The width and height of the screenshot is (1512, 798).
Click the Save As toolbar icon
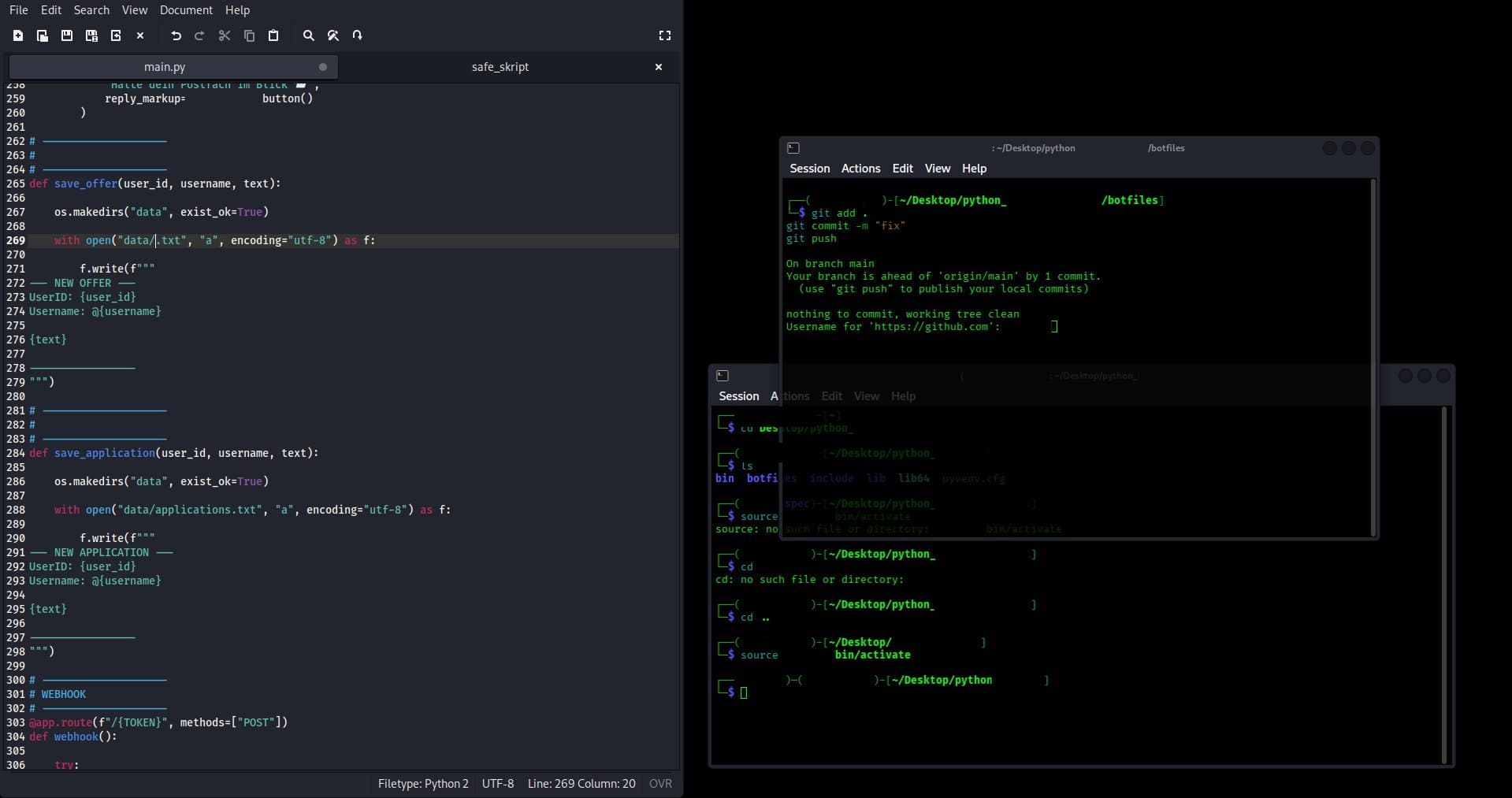click(x=91, y=35)
